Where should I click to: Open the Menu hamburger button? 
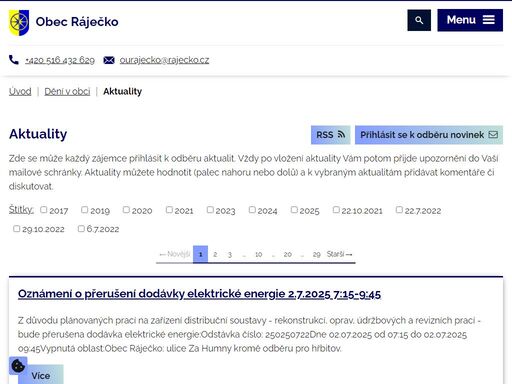pos(470,20)
